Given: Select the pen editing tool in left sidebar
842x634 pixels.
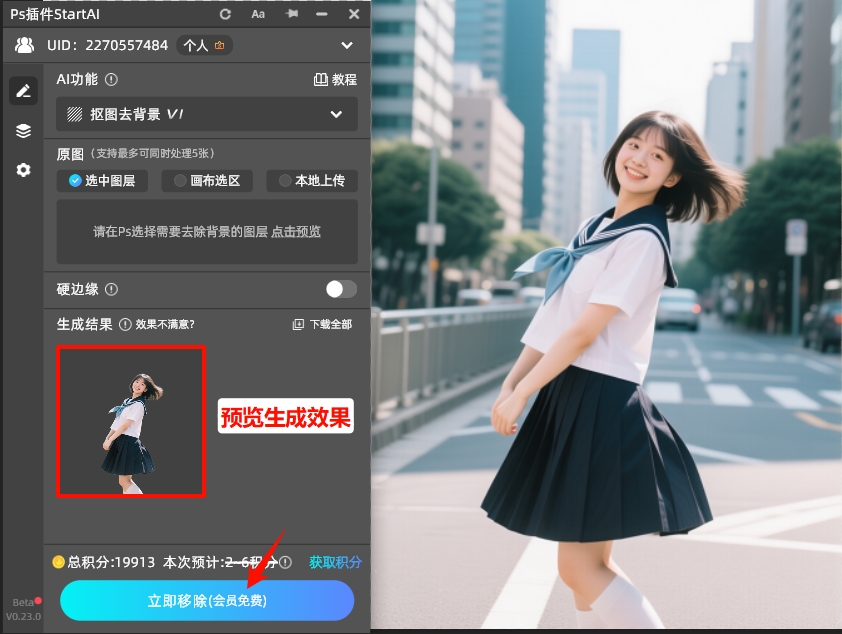Looking at the screenshot, I should (22, 90).
